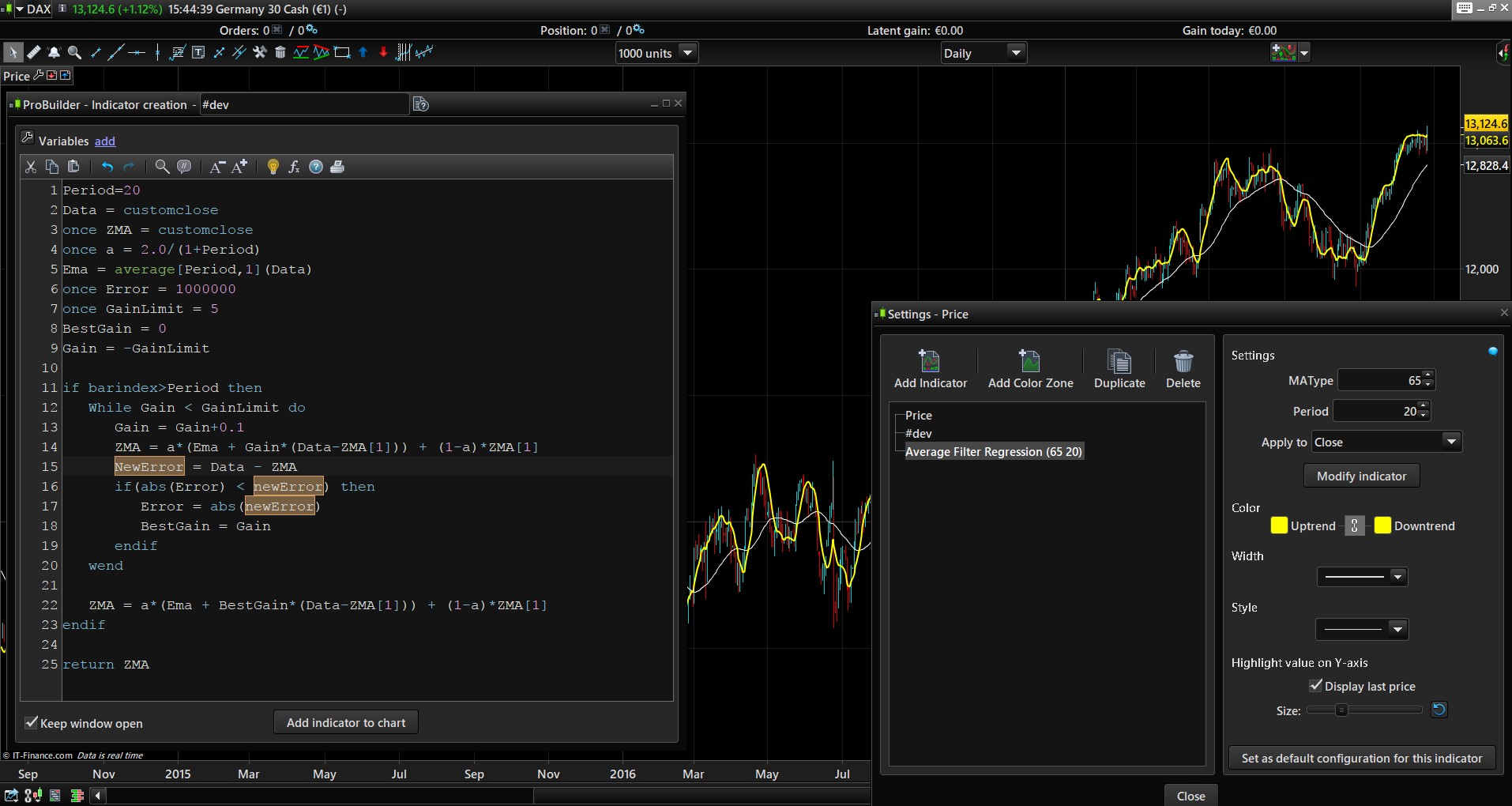Image resolution: width=1512 pixels, height=806 pixels.
Task: Open the fx function library
Action: point(294,167)
